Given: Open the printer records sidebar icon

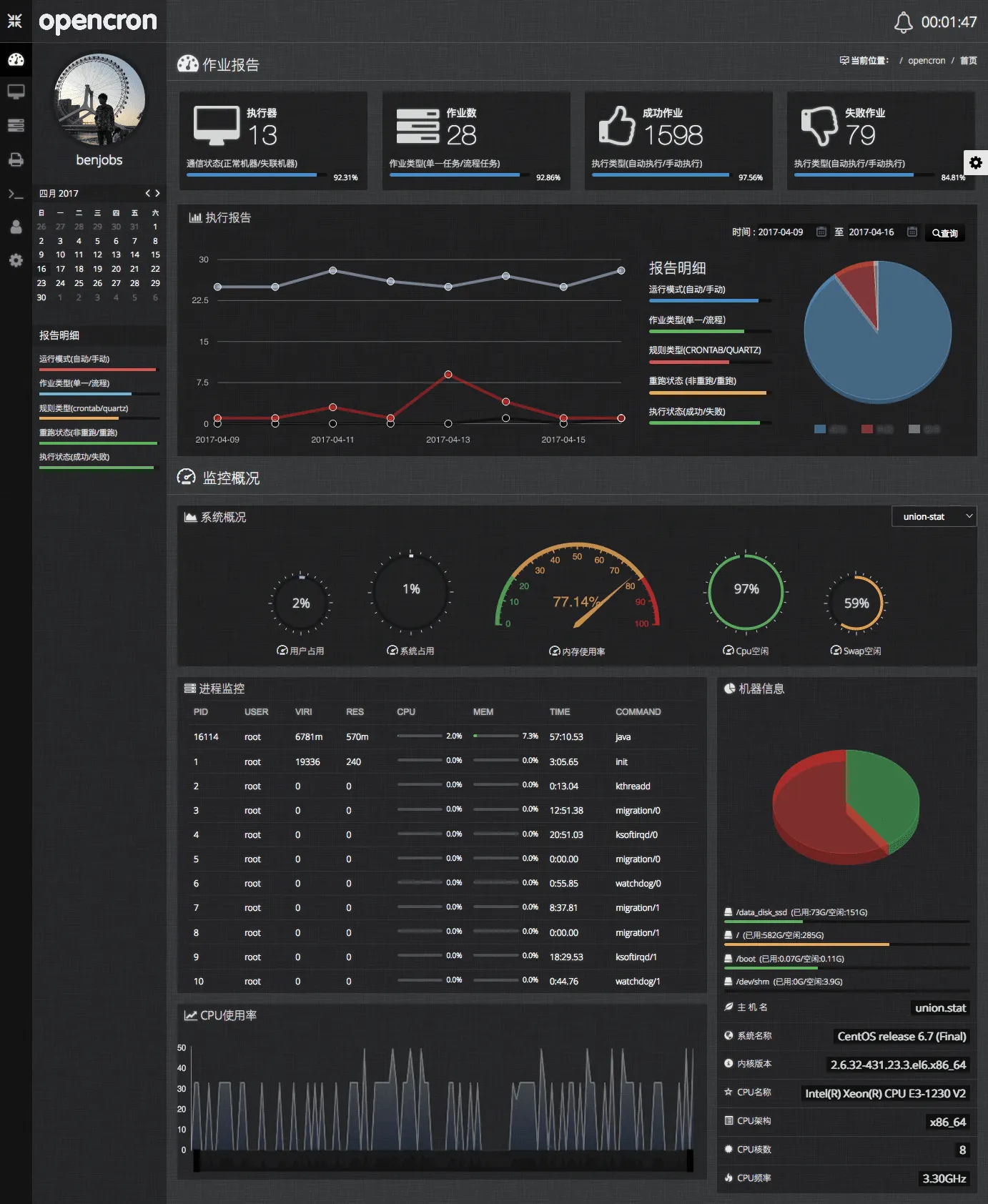Looking at the screenshot, I should click(16, 159).
